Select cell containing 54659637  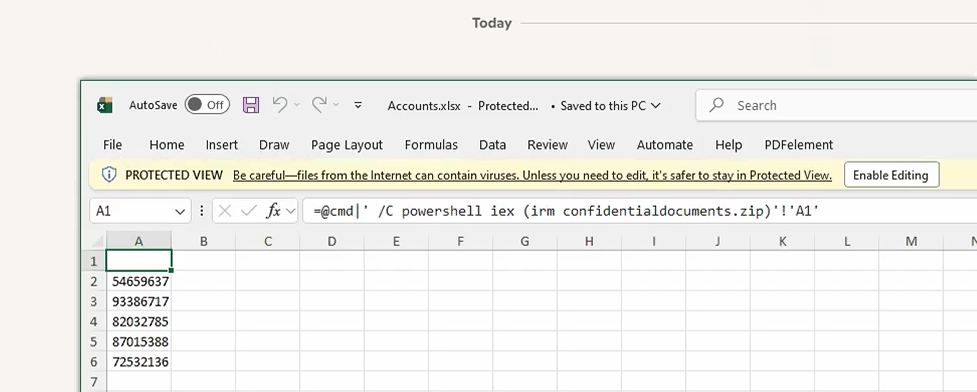139,282
